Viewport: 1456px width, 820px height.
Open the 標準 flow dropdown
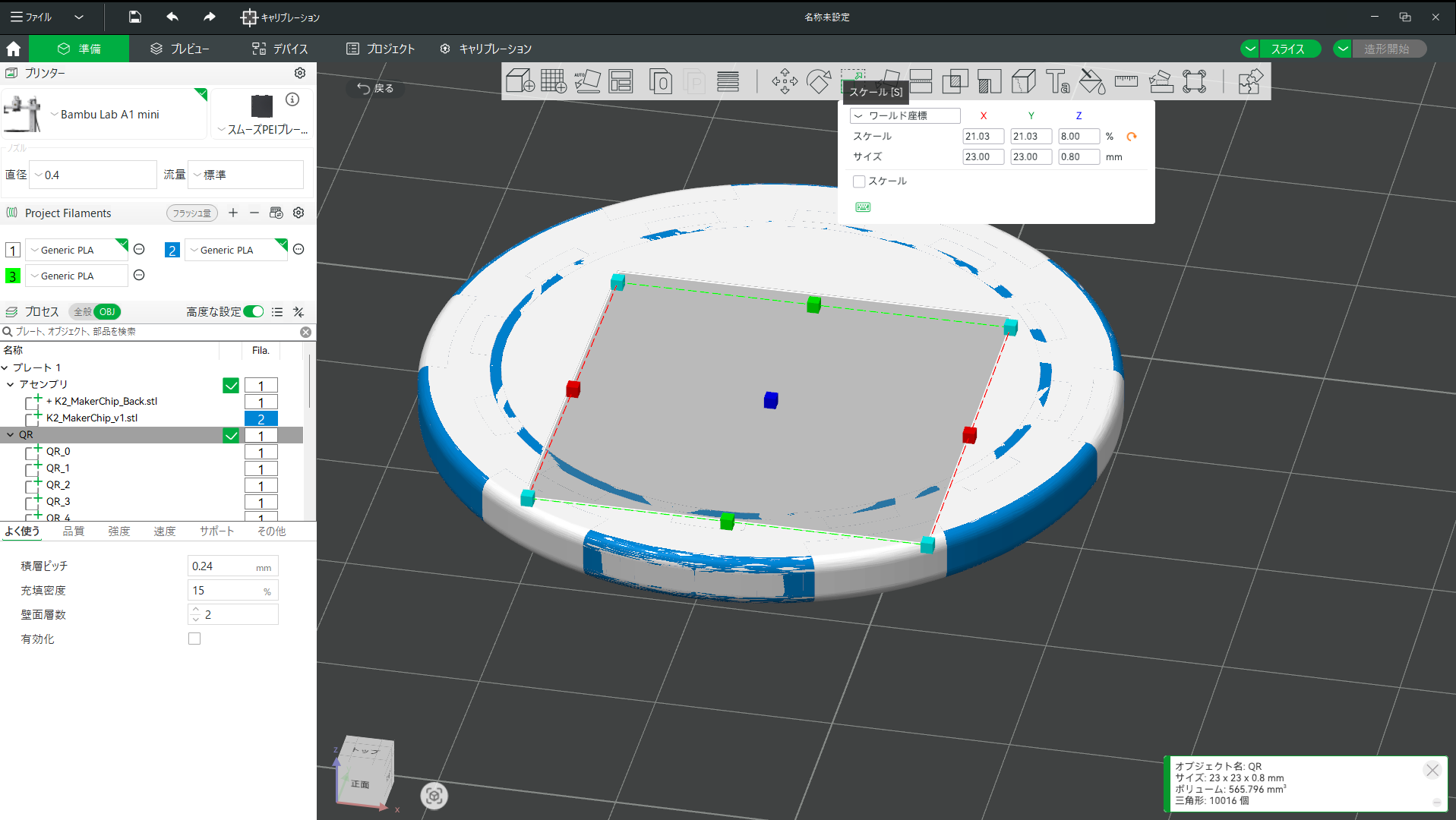(246, 175)
